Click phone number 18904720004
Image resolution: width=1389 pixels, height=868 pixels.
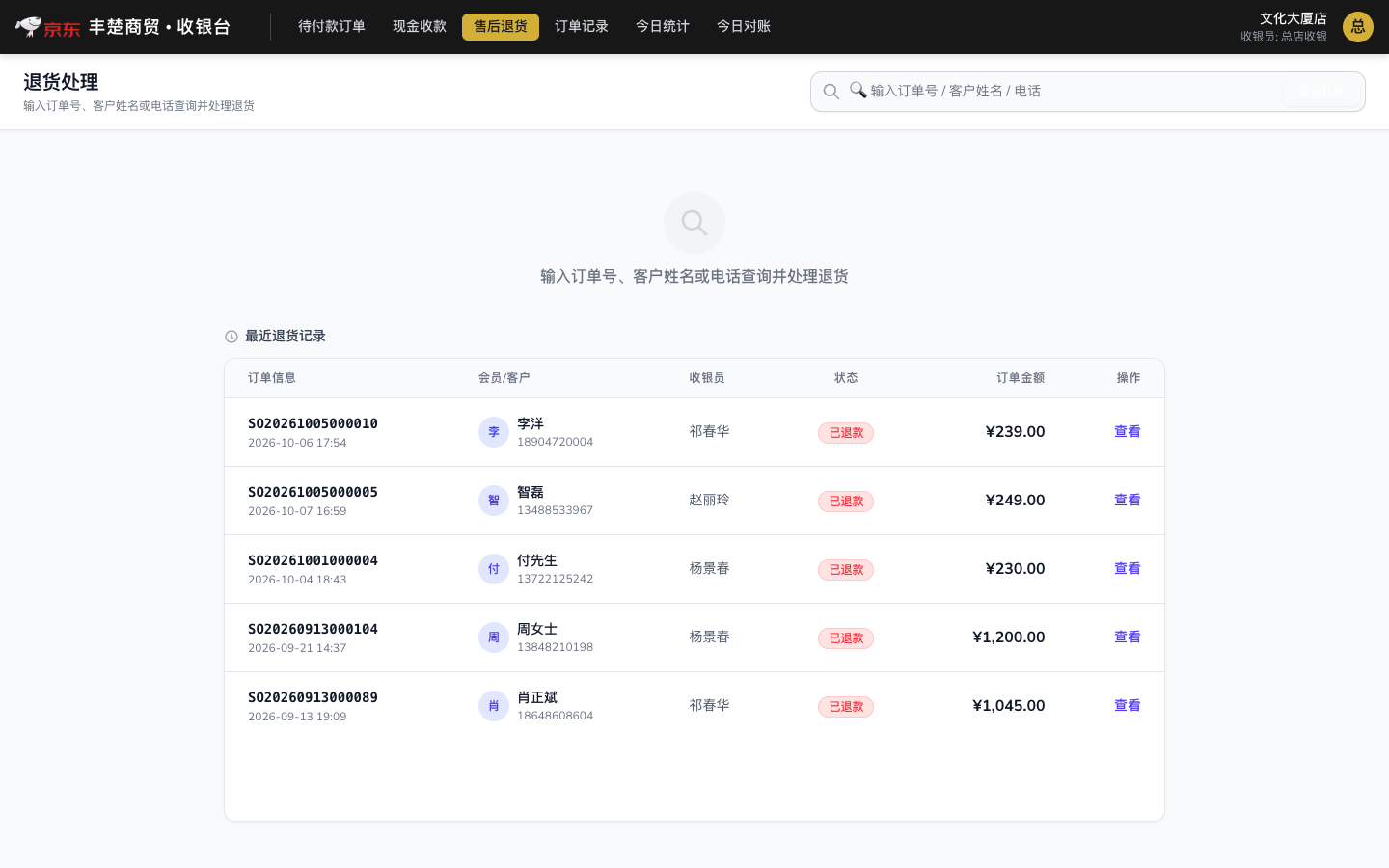coord(556,442)
